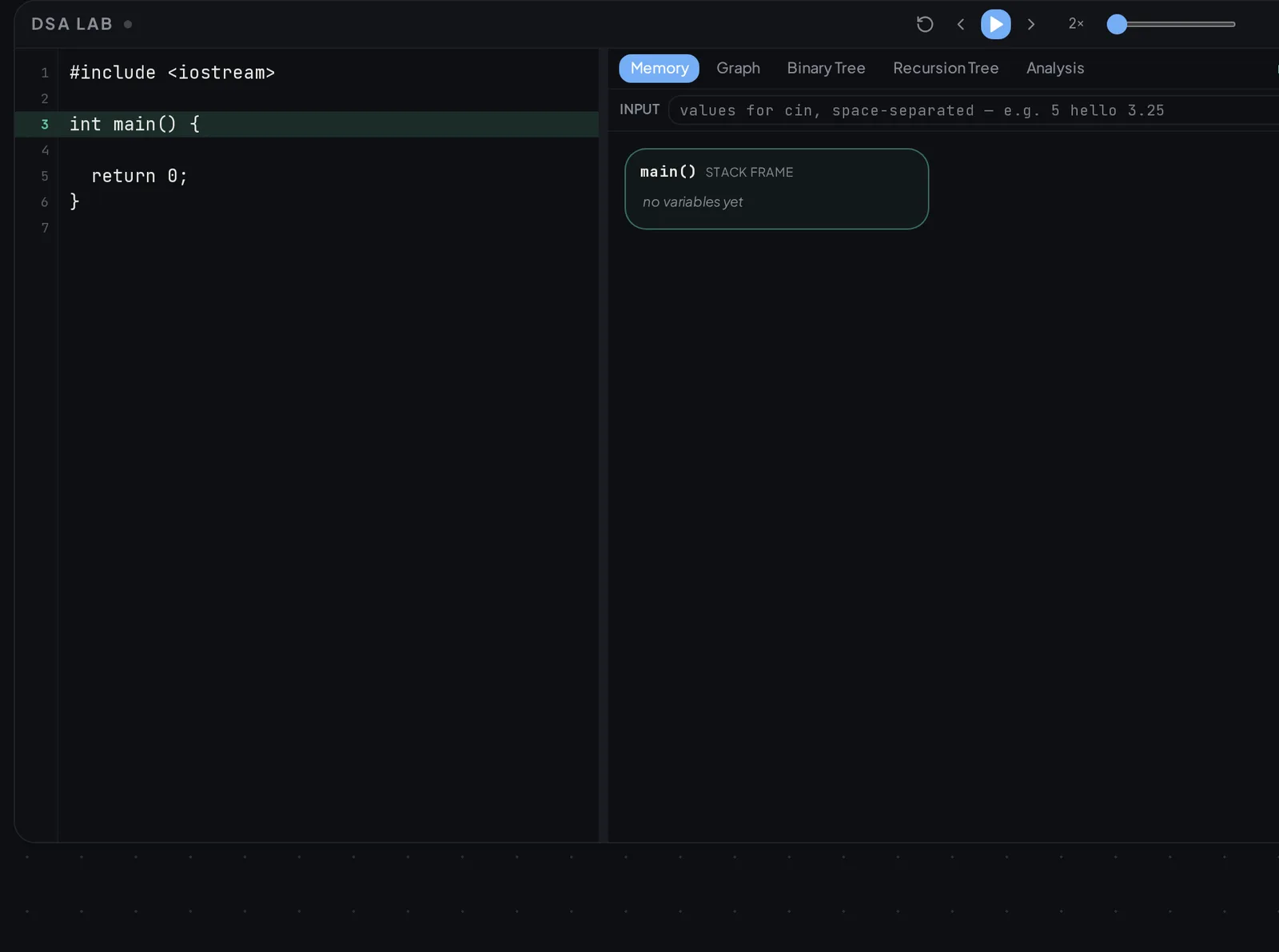1279x952 pixels.
Task: Click line number 7 in gutter
Action: 45,228
